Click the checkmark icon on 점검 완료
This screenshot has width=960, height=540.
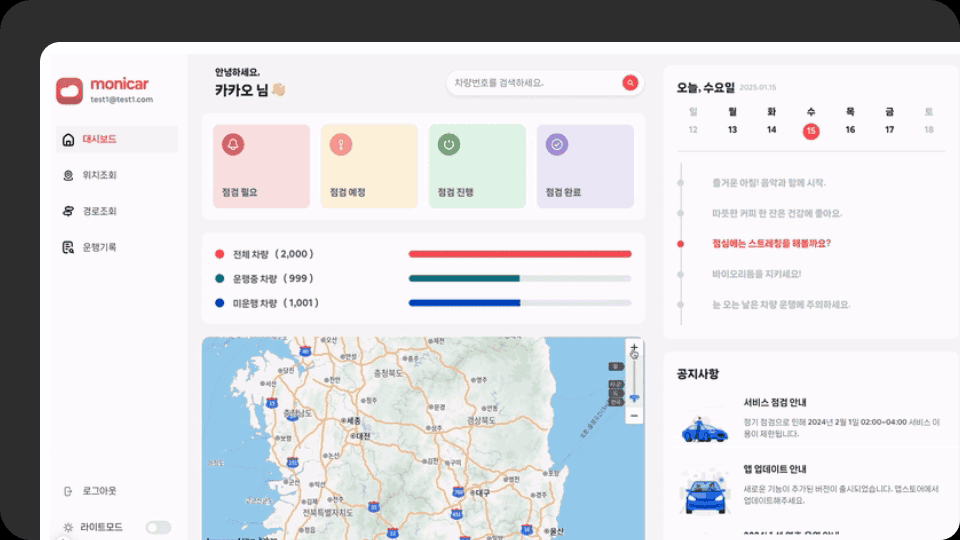[557, 144]
